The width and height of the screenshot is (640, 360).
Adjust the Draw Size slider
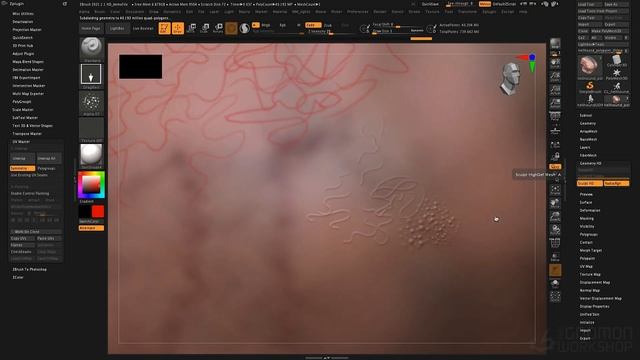point(391,31)
